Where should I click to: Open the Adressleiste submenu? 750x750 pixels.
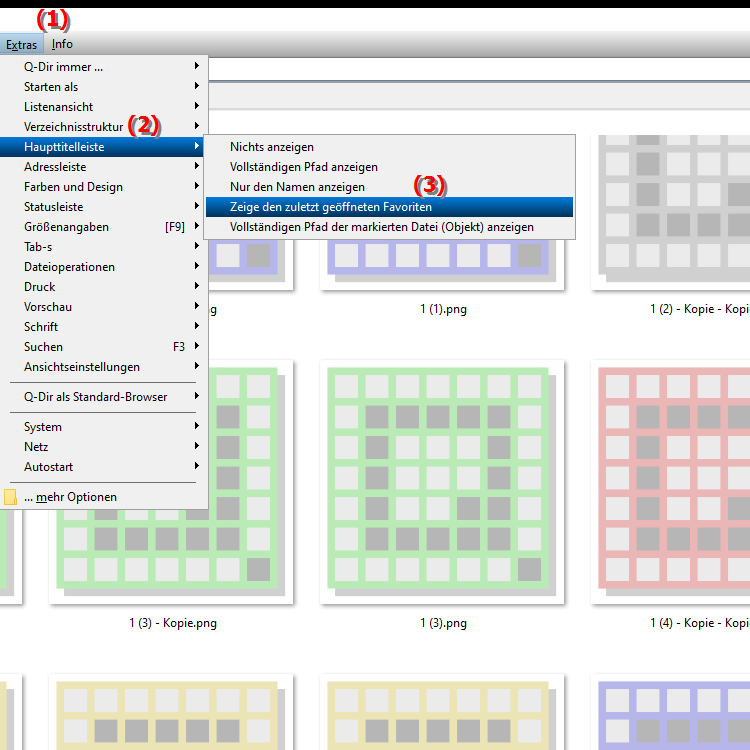[x=104, y=167]
